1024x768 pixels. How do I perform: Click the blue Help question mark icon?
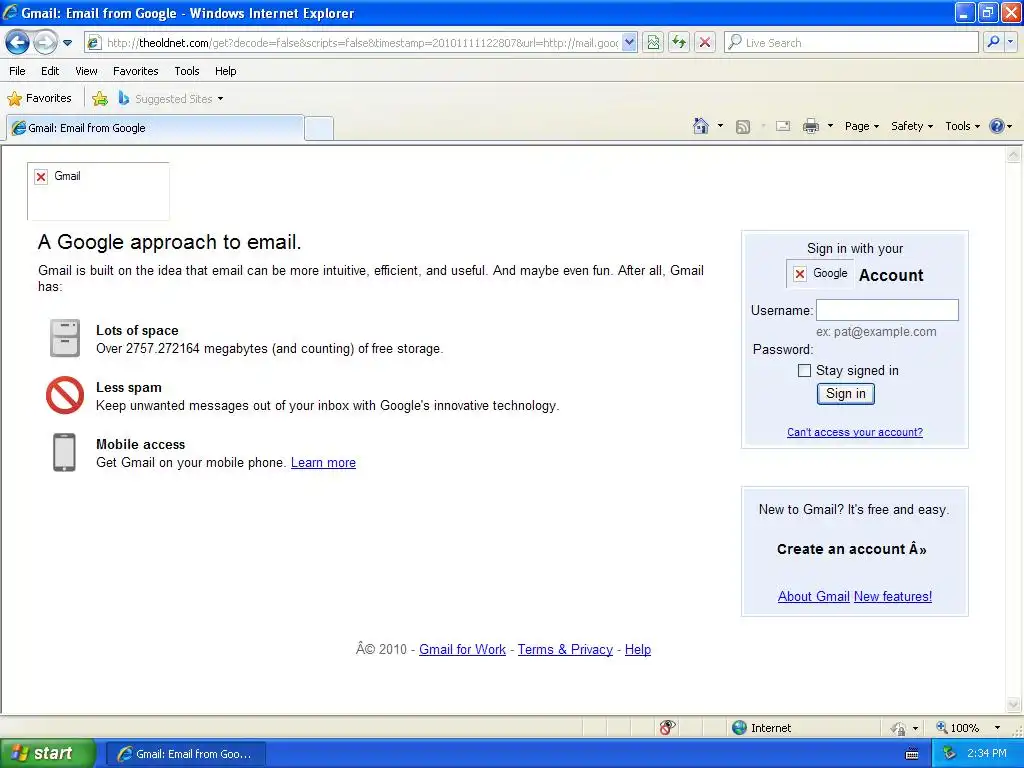coord(997,126)
